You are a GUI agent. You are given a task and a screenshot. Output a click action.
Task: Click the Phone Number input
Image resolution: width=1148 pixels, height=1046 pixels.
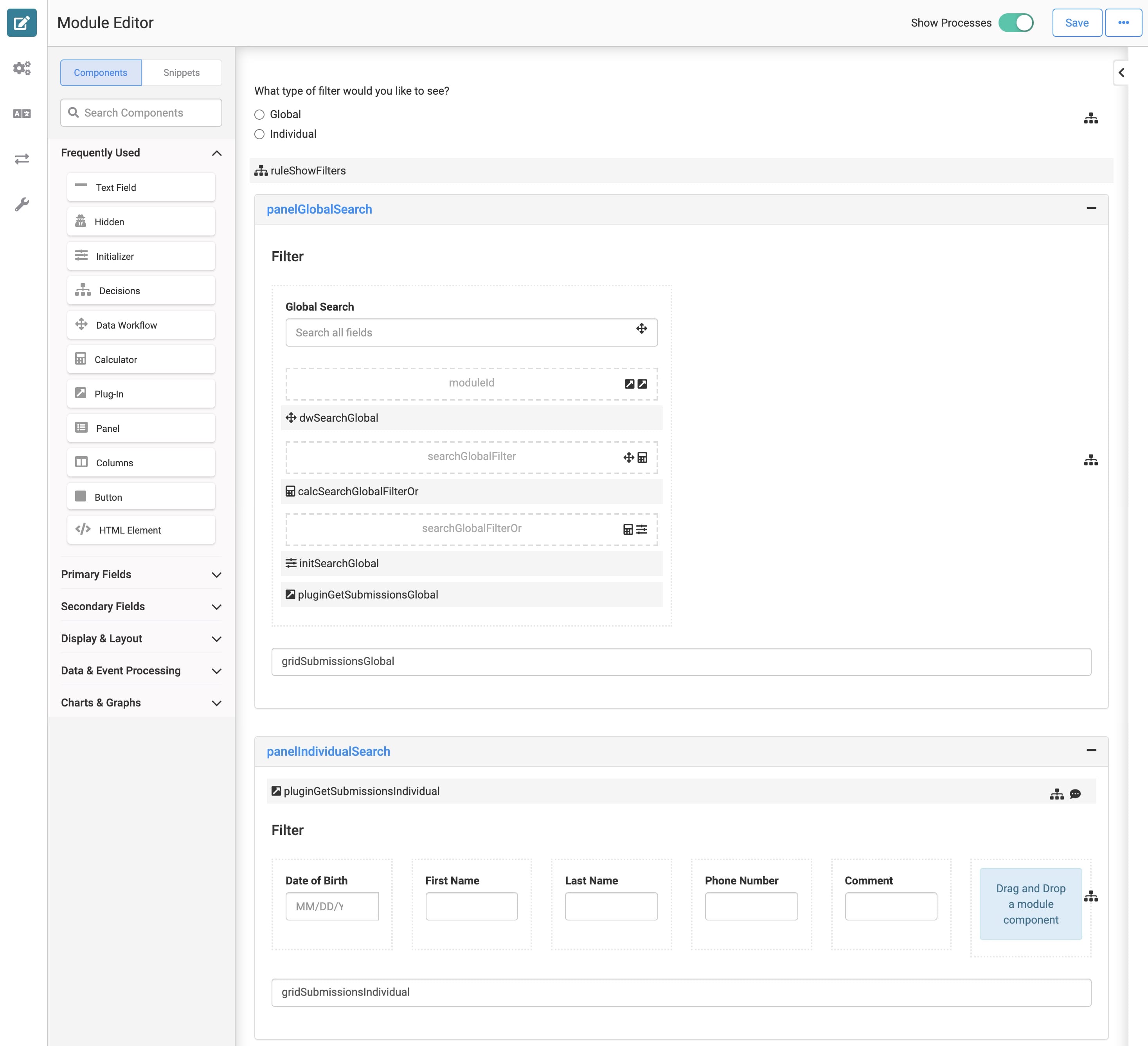pos(751,906)
